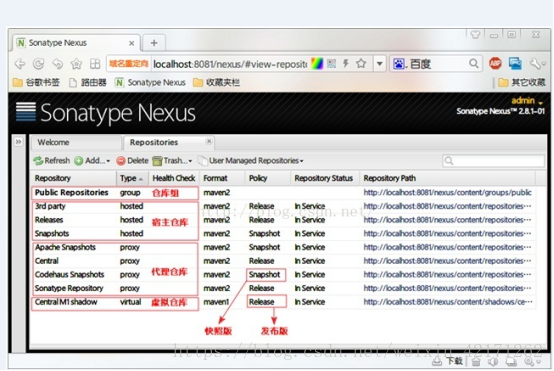Select the 3rd party repository row
Viewport: 554px width, 371px height.
pyautogui.click(x=283, y=206)
